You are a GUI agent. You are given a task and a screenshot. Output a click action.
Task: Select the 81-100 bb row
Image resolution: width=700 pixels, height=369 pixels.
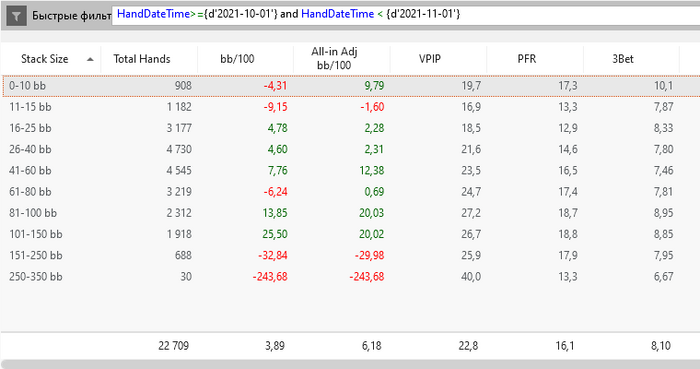tap(350, 213)
